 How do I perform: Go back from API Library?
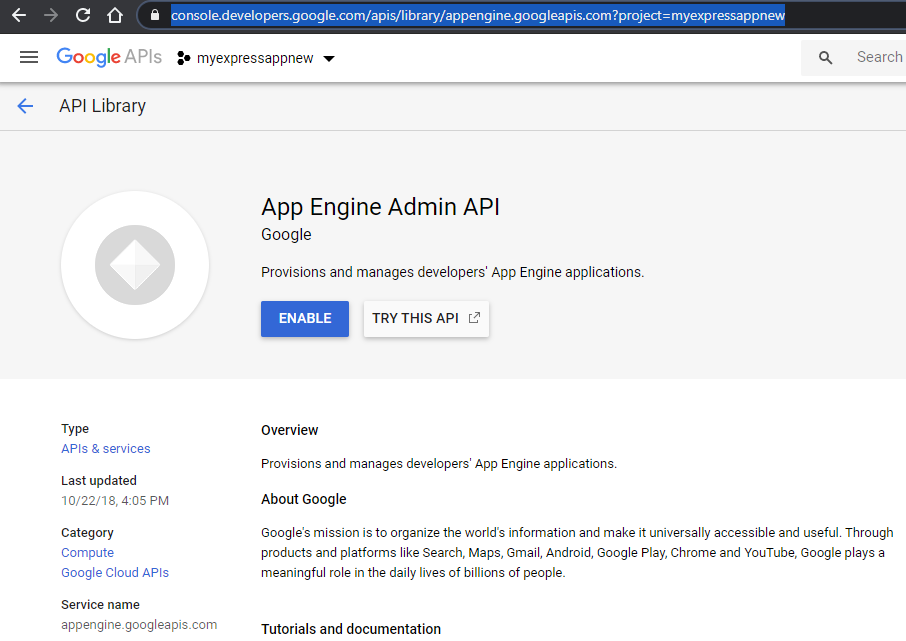tap(25, 106)
